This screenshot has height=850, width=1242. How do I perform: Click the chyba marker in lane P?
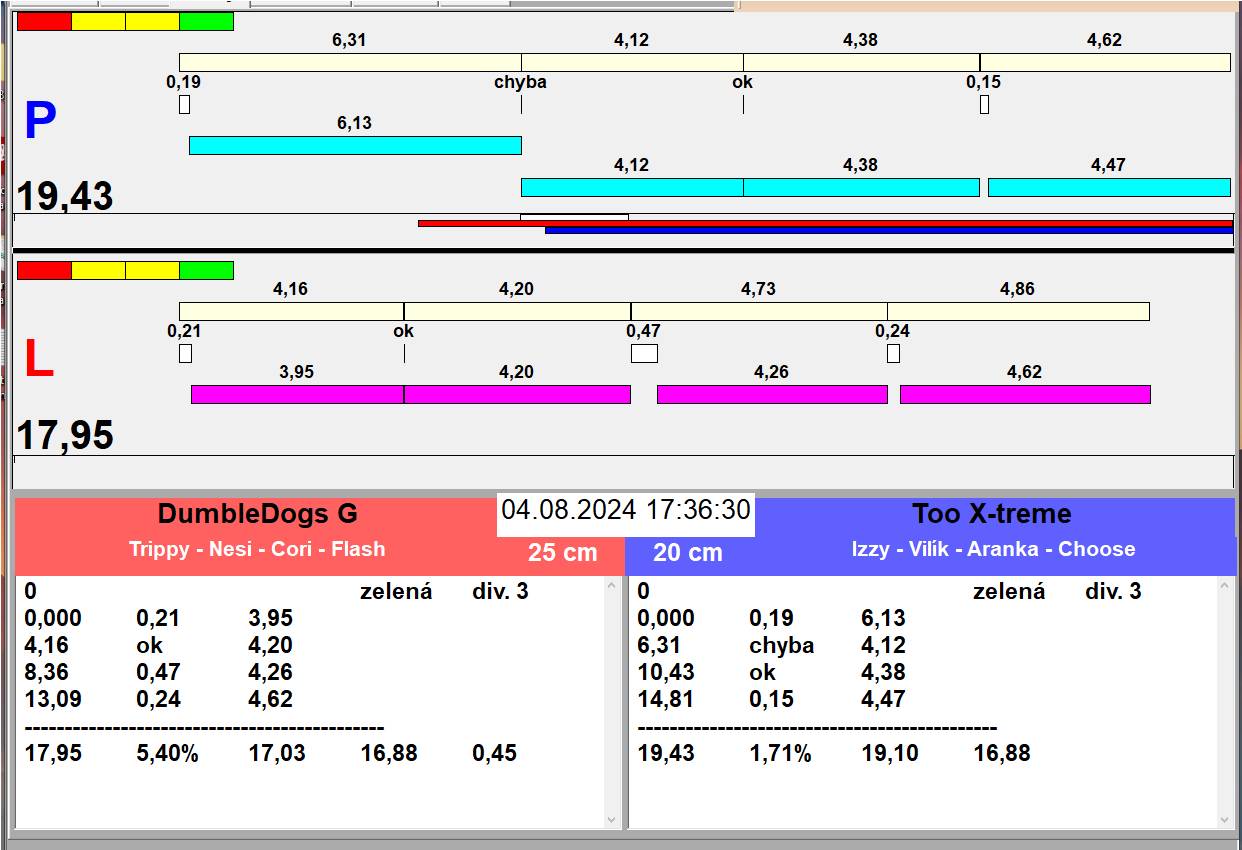(x=520, y=83)
